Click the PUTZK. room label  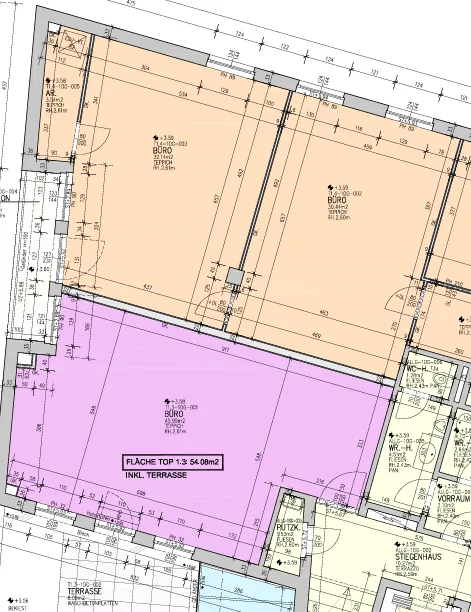coord(288,526)
